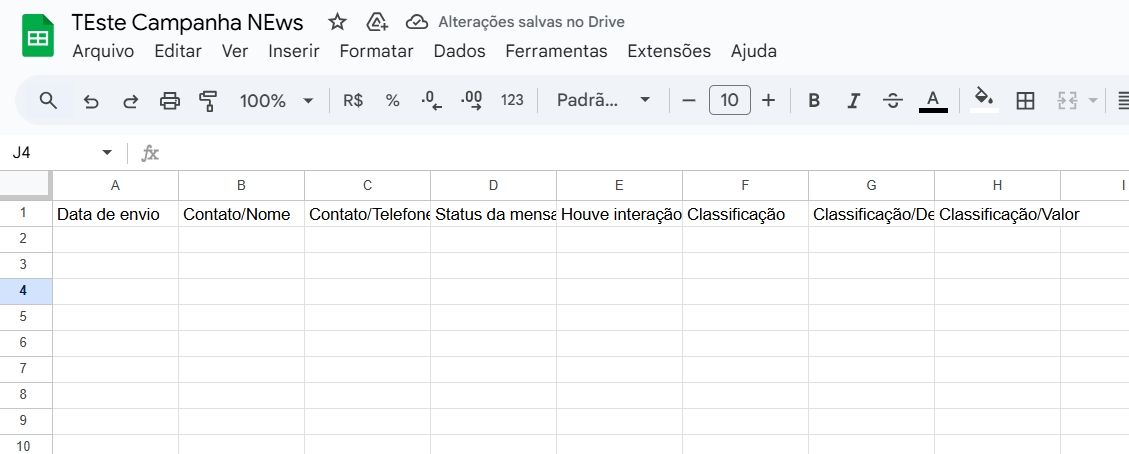Click the font size field showing 10
Screen dimensions: 1129x454
click(x=730, y=100)
